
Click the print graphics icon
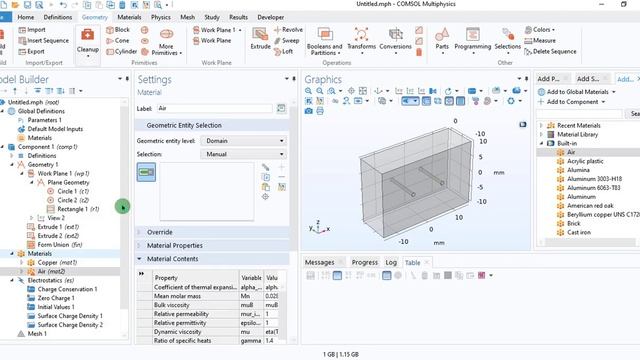click(320, 111)
